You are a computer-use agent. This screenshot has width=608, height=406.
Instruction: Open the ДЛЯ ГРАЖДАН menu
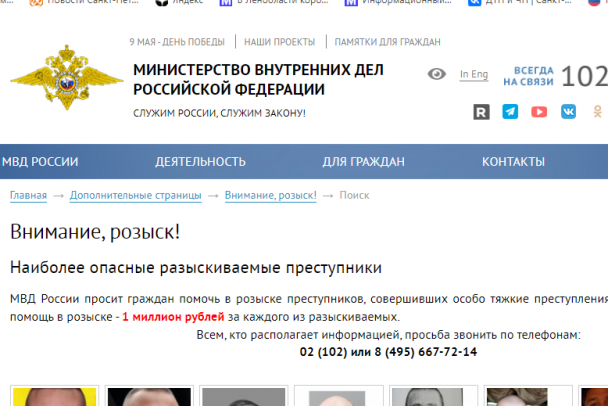[363, 162]
